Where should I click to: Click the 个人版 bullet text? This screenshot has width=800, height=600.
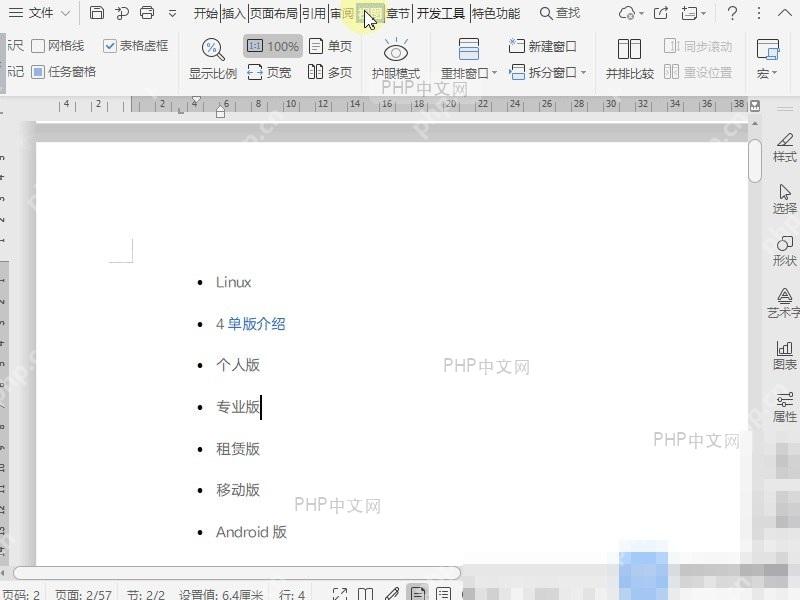(238, 365)
